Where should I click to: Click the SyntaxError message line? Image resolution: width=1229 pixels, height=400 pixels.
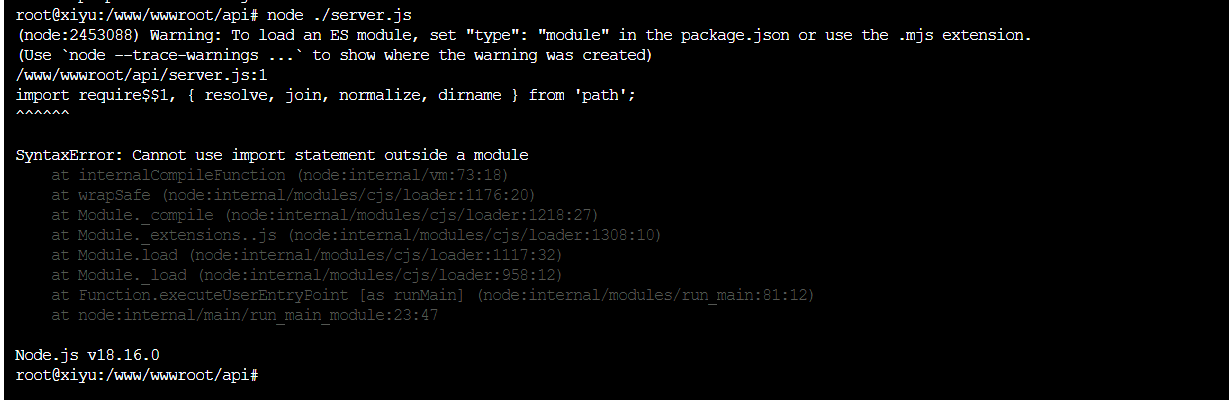coord(272,155)
